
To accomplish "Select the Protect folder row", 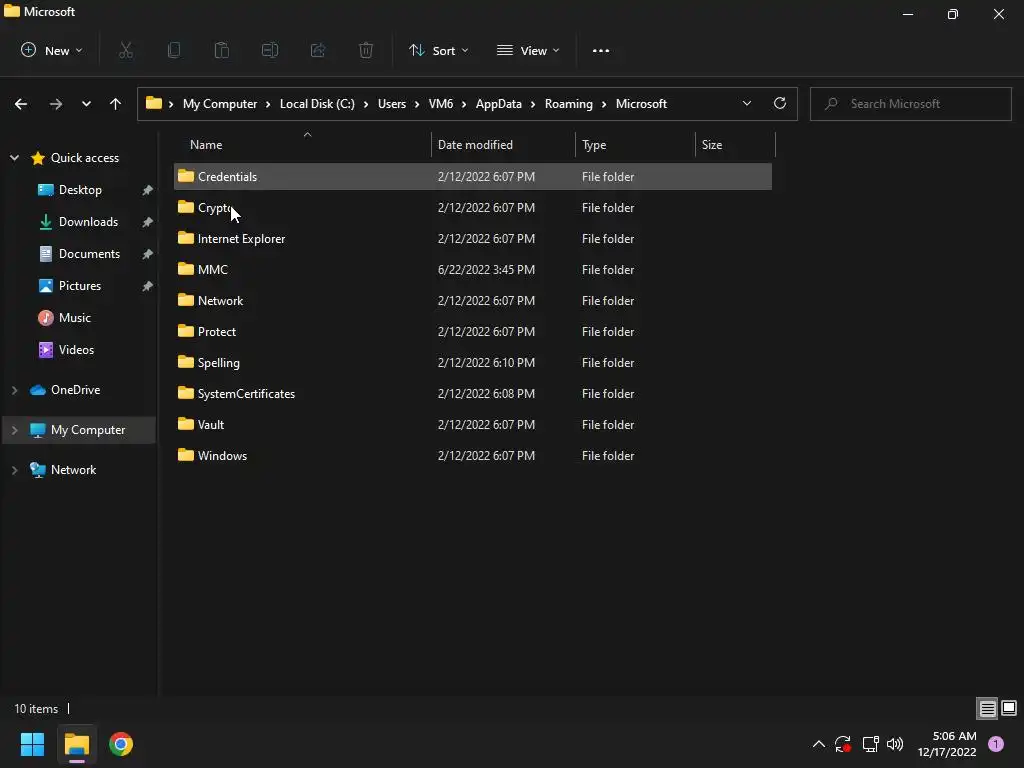I will [473, 332].
